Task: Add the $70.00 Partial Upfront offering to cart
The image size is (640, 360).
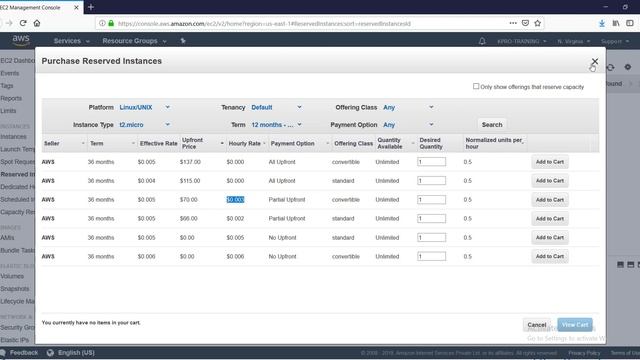Action: coord(550,200)
